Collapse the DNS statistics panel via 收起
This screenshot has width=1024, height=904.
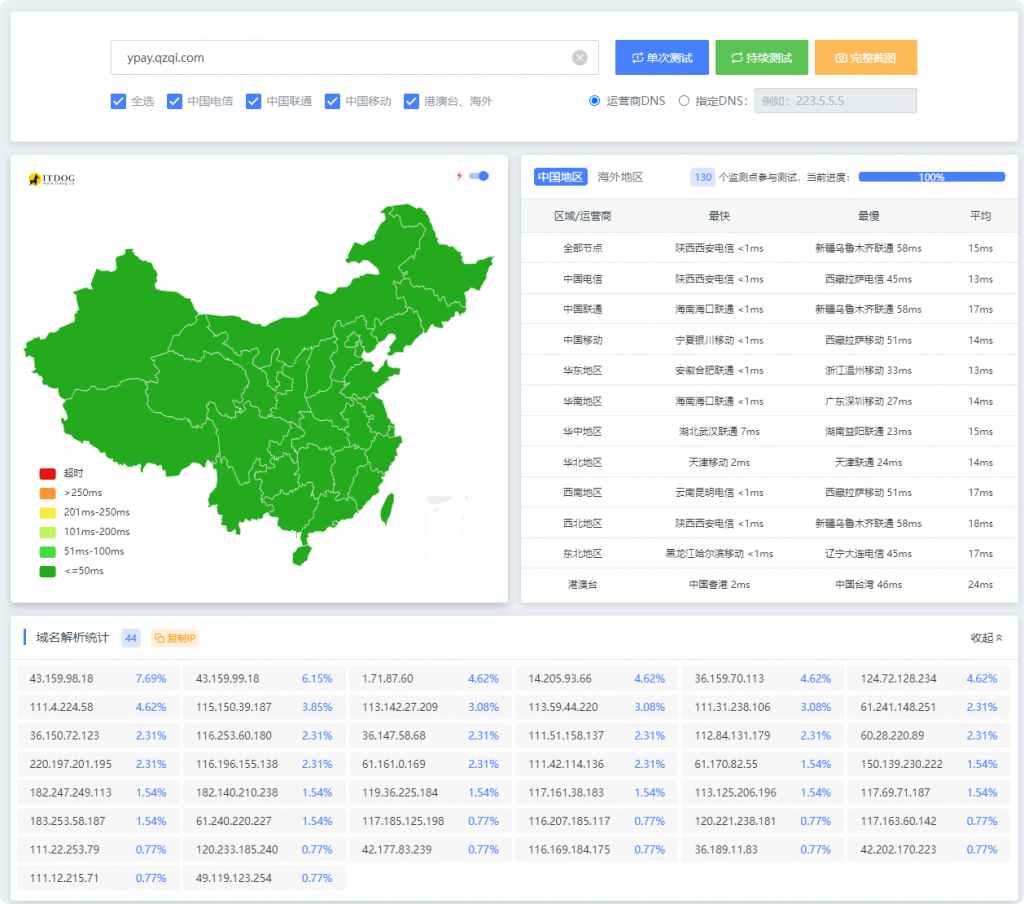(x=986, y=638)
